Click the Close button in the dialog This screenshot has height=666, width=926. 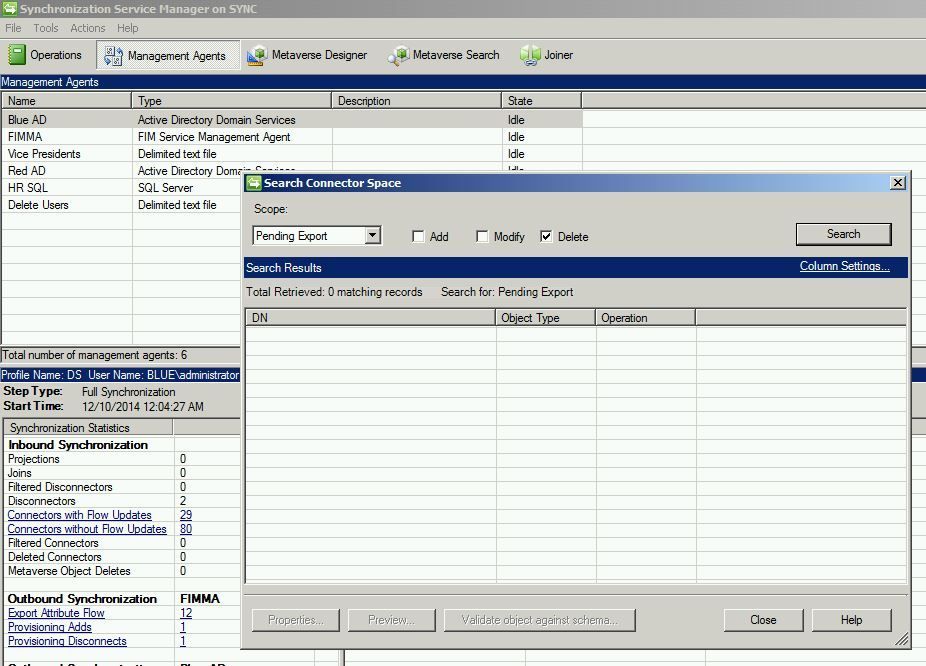(763, 620)
